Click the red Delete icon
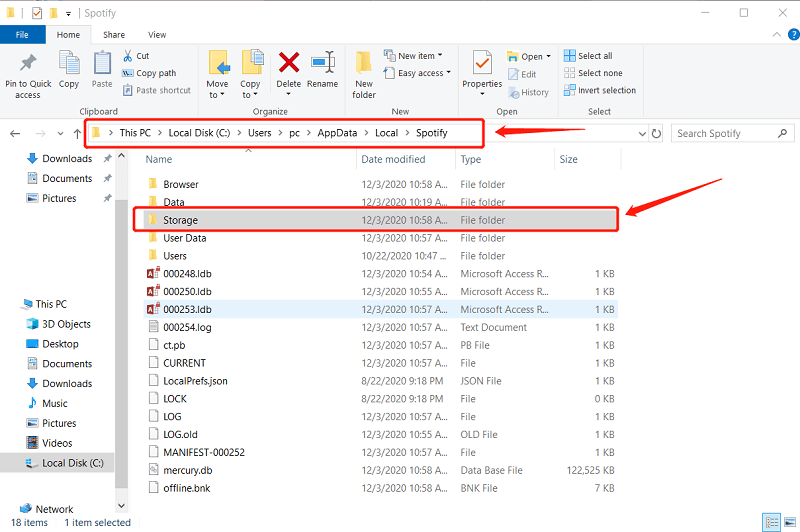 289,63
